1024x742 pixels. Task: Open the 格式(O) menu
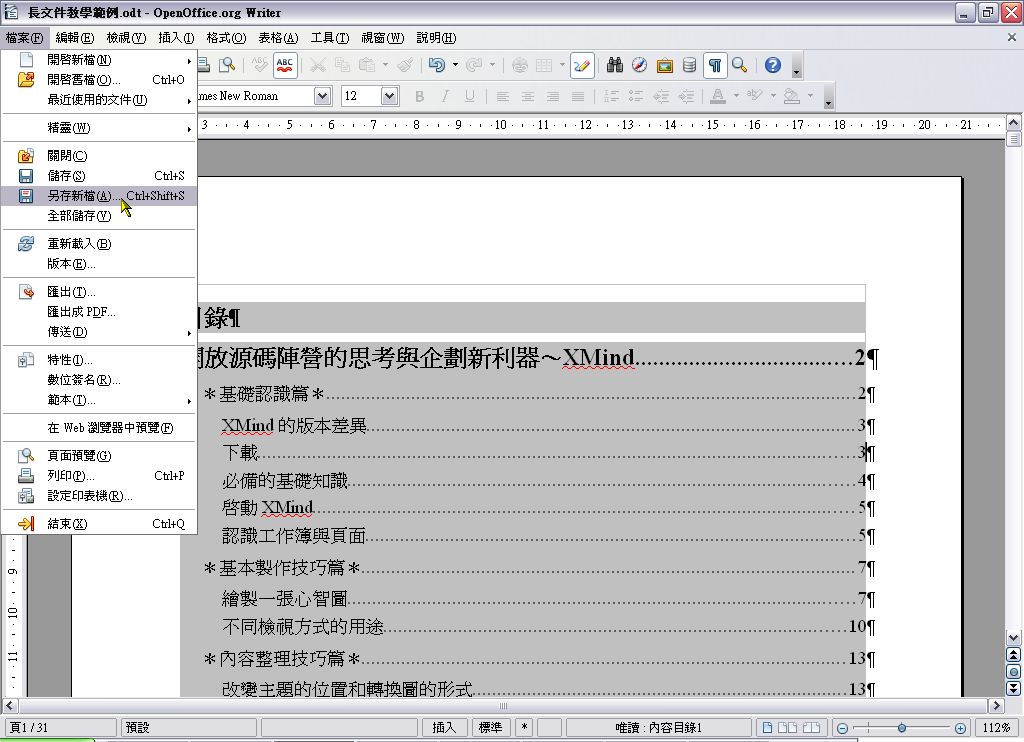tap(226, 38)
